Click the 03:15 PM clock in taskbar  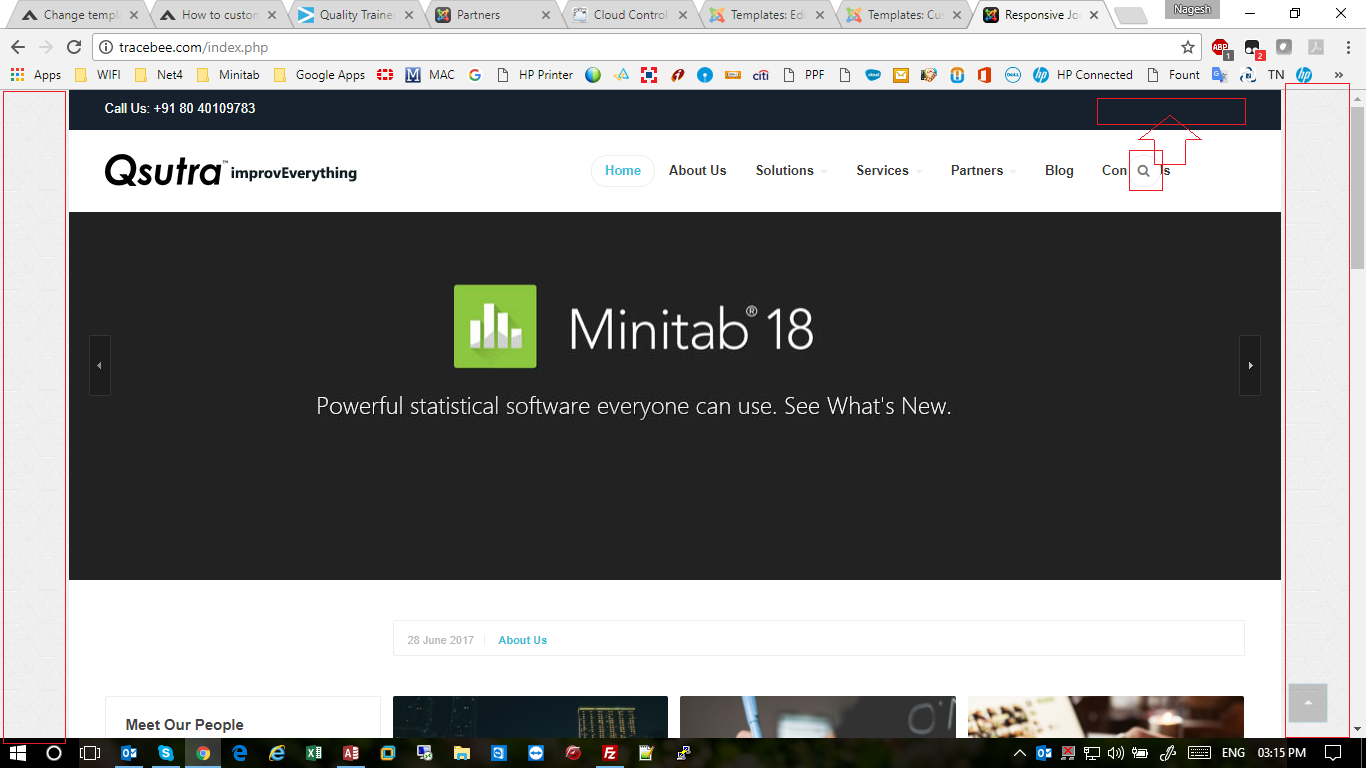(1282, 753)
